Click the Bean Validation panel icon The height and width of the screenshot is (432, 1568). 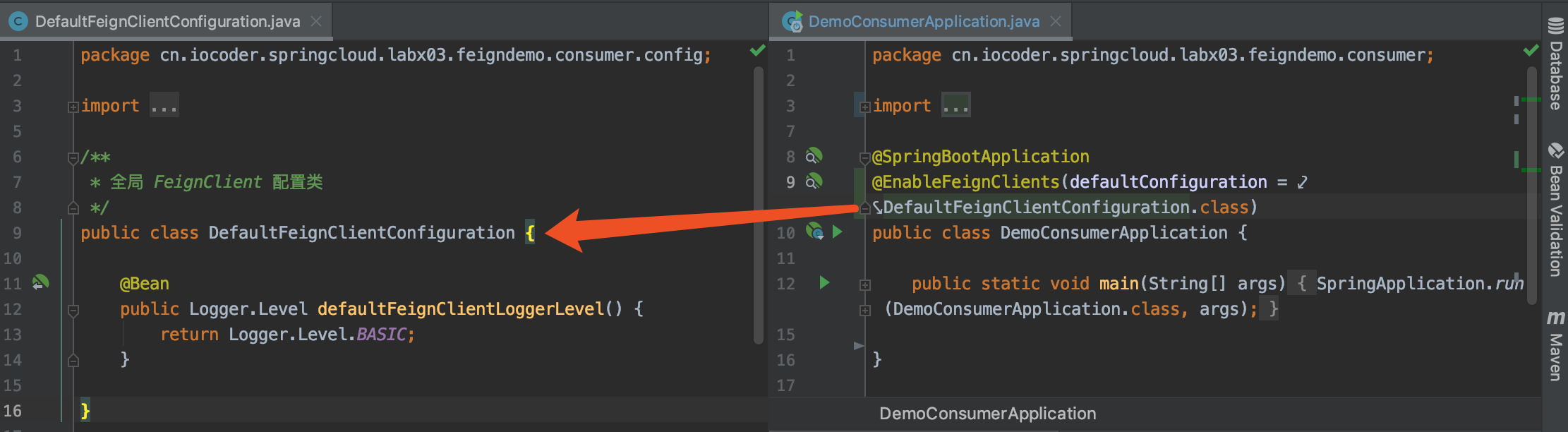pos(1555,150)
